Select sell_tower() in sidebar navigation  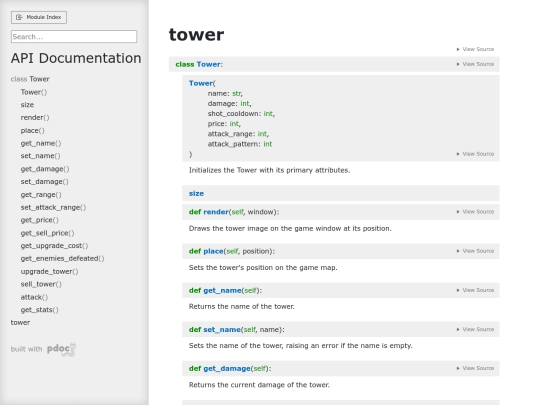(41, 284)
